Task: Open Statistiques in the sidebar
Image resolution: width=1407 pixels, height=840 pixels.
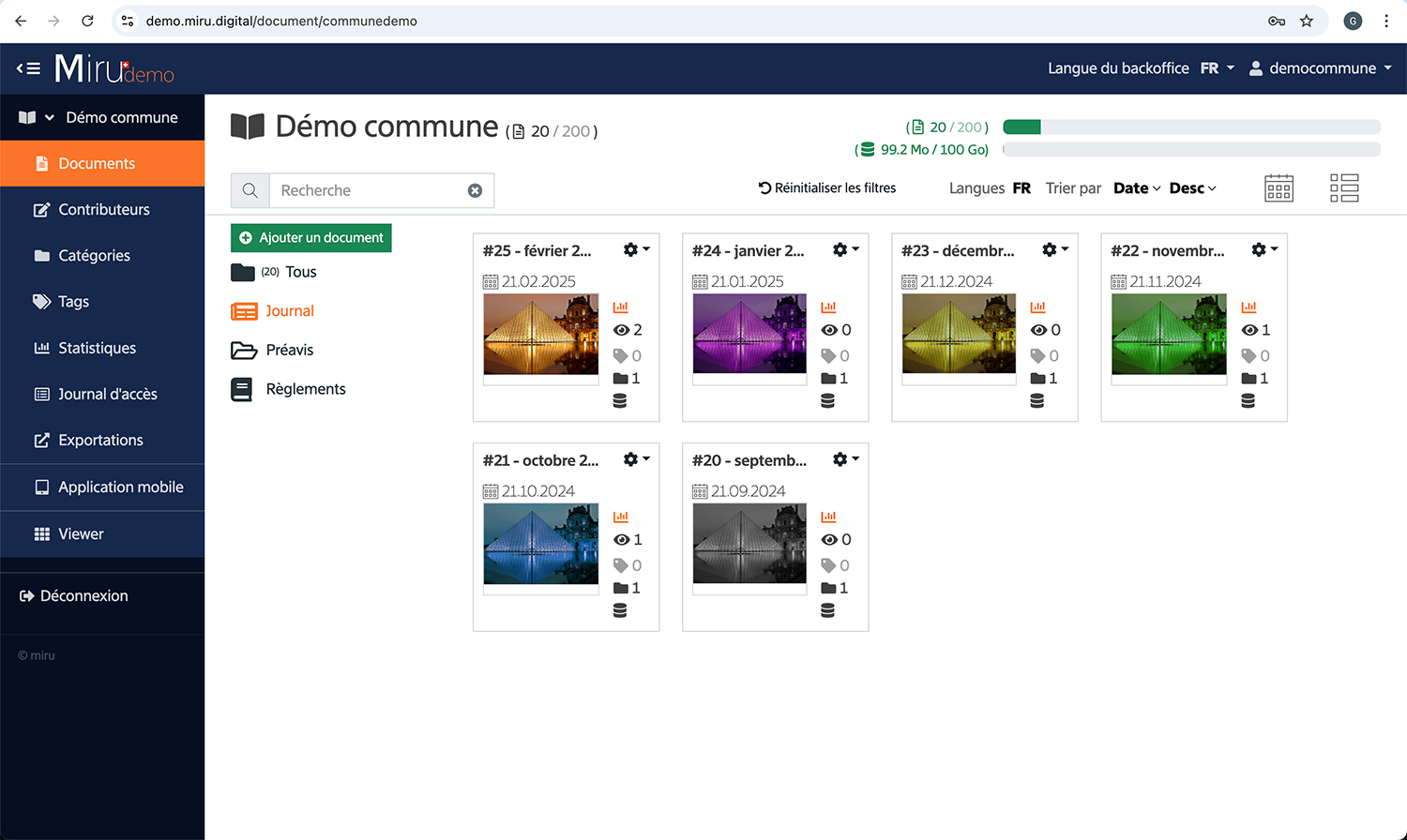Action: pos(97,348)
